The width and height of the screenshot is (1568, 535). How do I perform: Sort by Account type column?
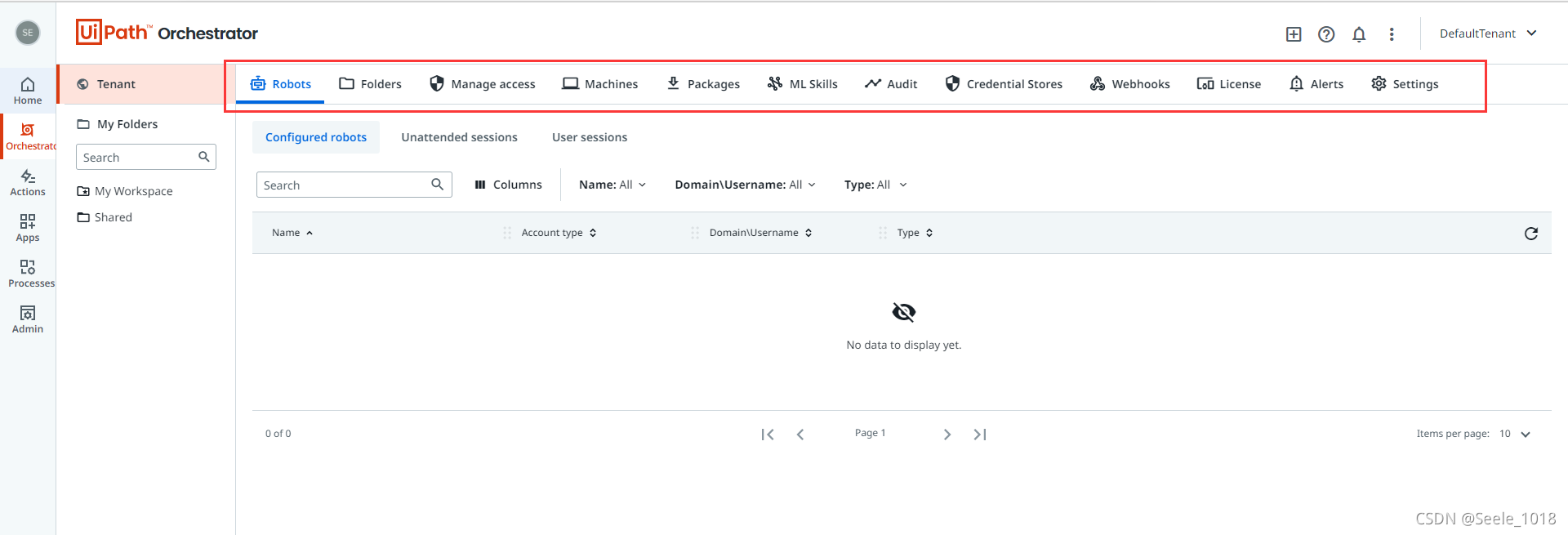point(559,233)
